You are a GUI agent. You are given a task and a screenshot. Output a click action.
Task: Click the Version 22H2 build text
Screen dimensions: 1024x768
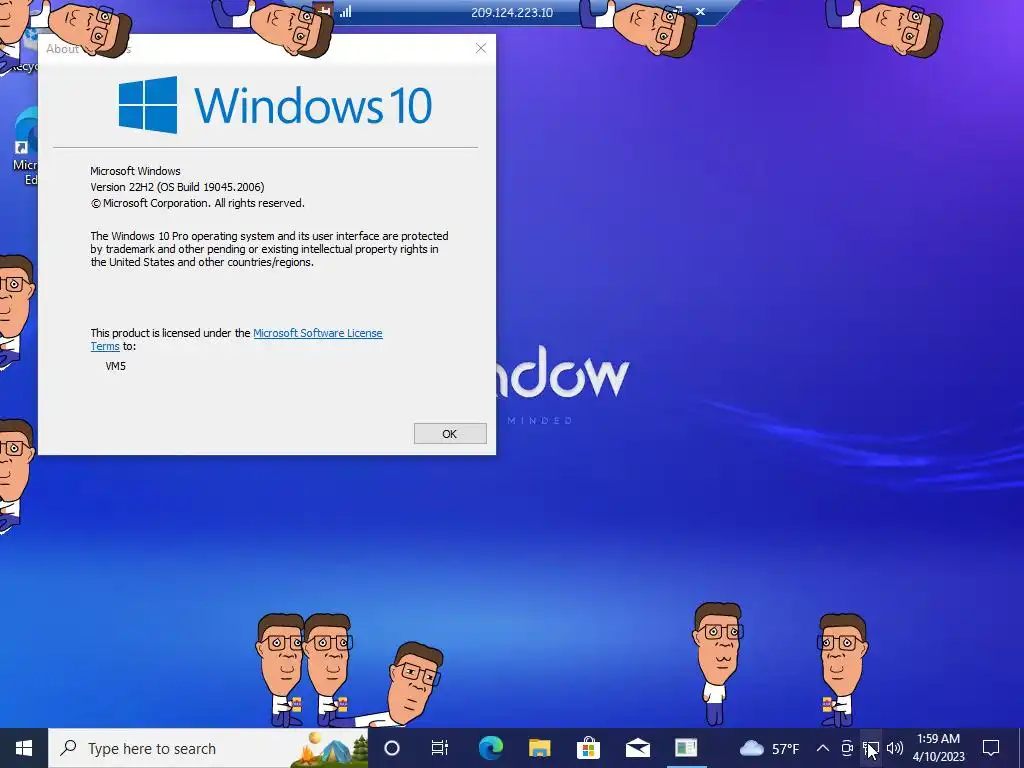click(x=178, y=187)
